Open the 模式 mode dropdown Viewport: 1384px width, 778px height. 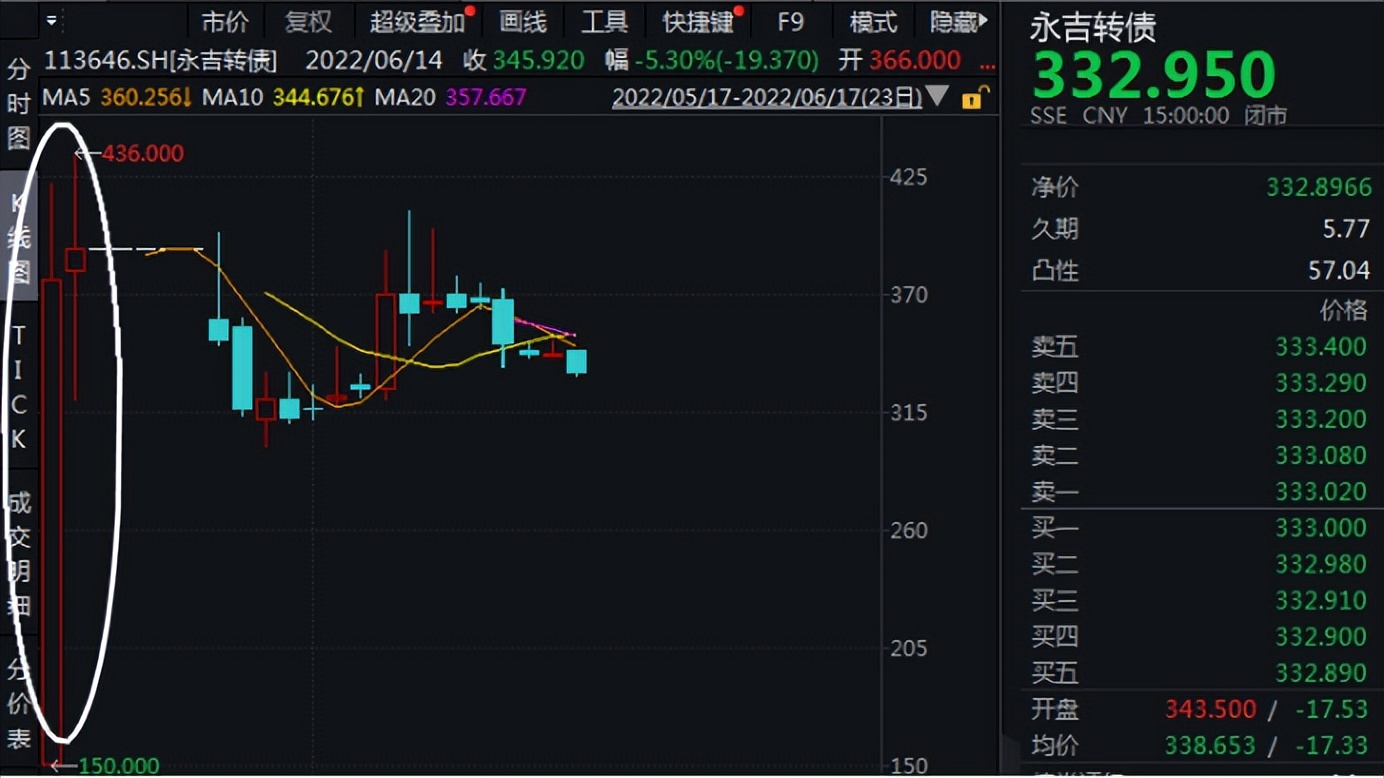pyautogui.click(x=873, y=21)
